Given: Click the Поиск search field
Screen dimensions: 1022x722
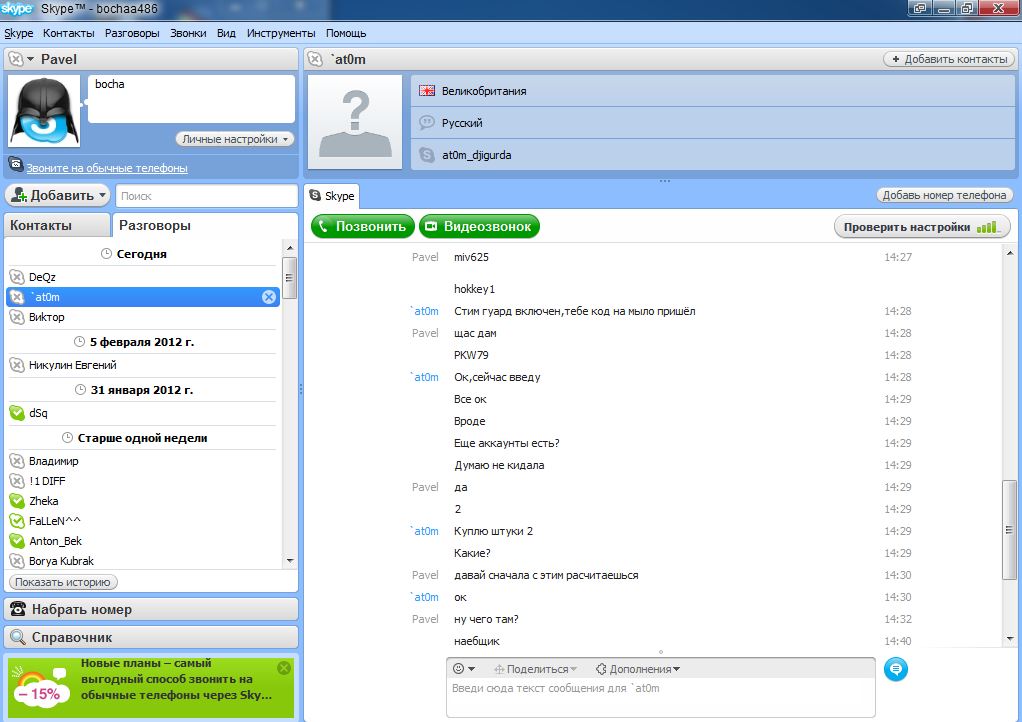Looking at the screenshot, I should 207,195.
